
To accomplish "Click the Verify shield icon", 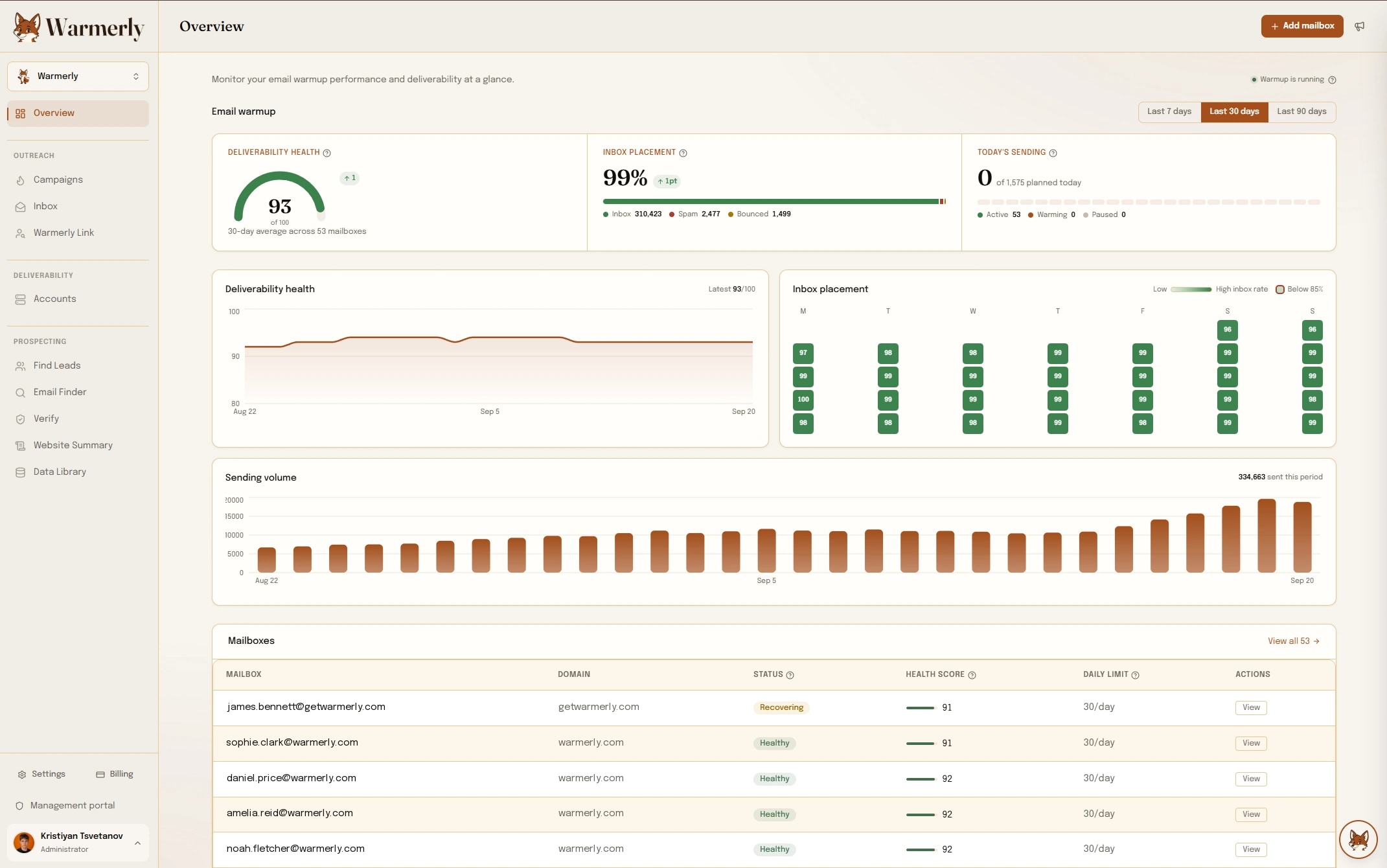I will [x=21, y=419].
